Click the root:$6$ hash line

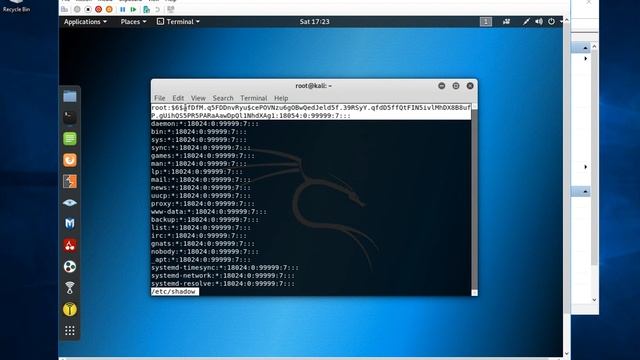tap(311, 111)
